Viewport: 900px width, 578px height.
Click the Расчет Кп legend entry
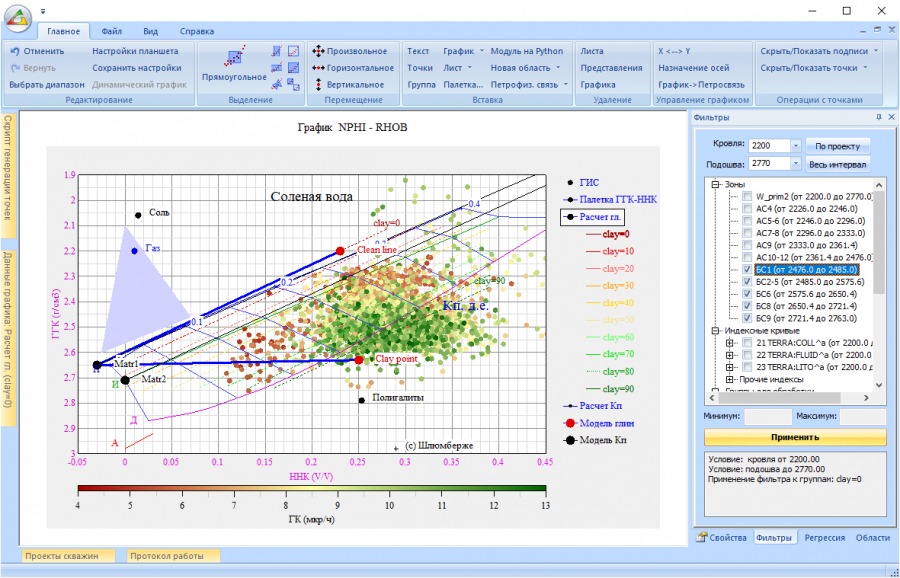pyautogui.click(x=593, y=406)
